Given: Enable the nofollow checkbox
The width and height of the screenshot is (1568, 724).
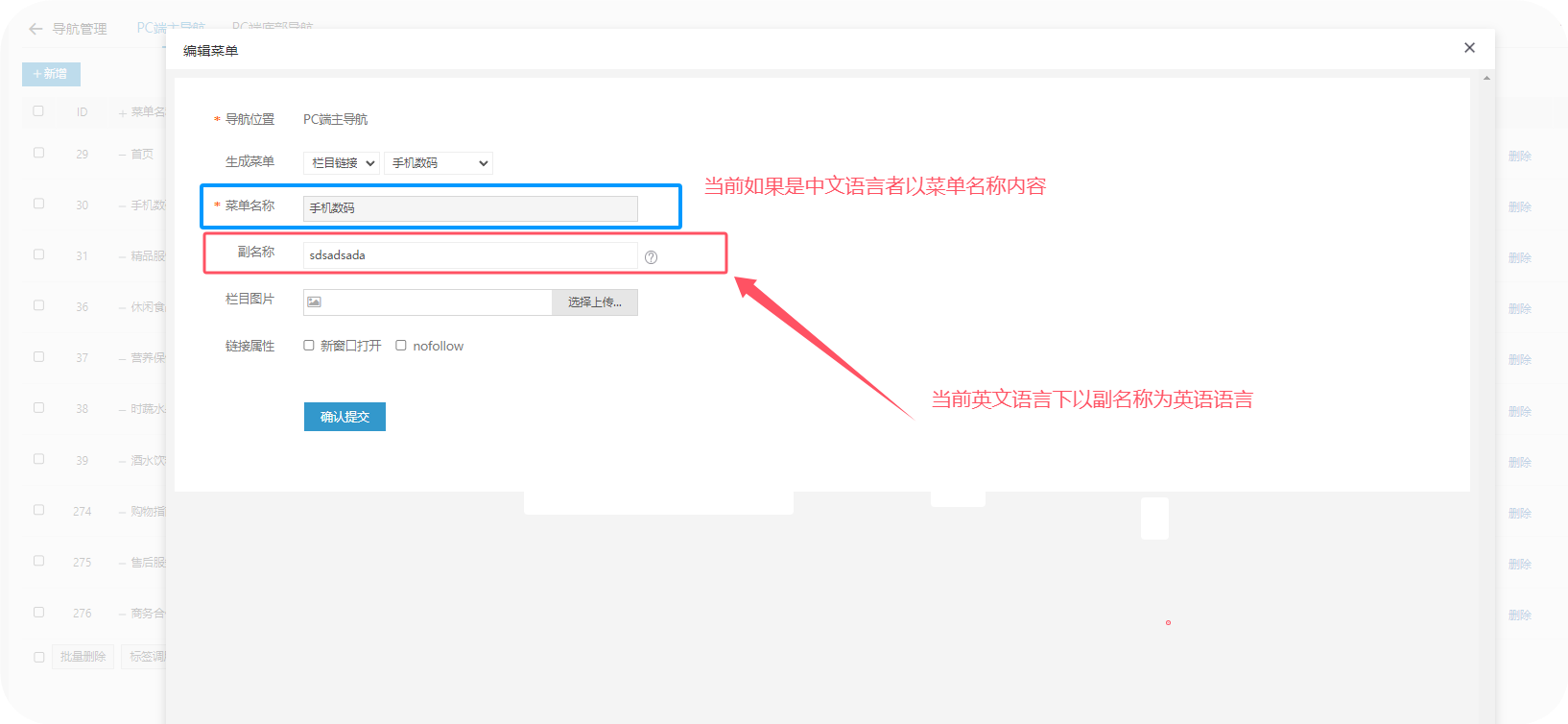Looking at the screenshot, I should coord(401,346).
